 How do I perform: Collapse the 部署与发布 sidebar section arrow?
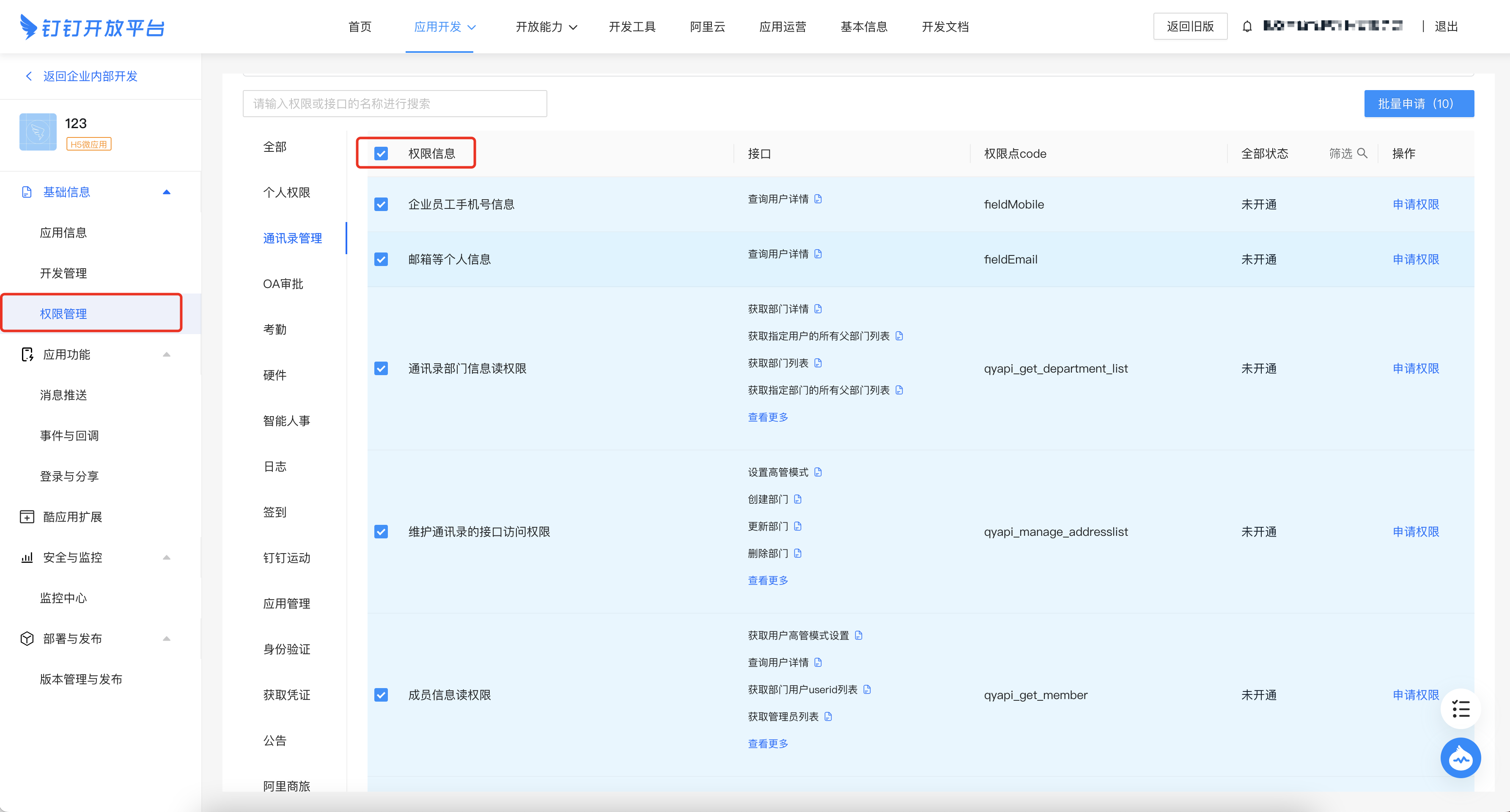click(167, 639)
